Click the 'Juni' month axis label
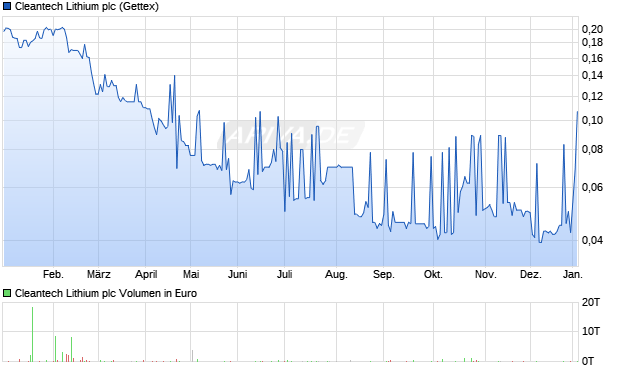The image size is (620, 371). 238,274
